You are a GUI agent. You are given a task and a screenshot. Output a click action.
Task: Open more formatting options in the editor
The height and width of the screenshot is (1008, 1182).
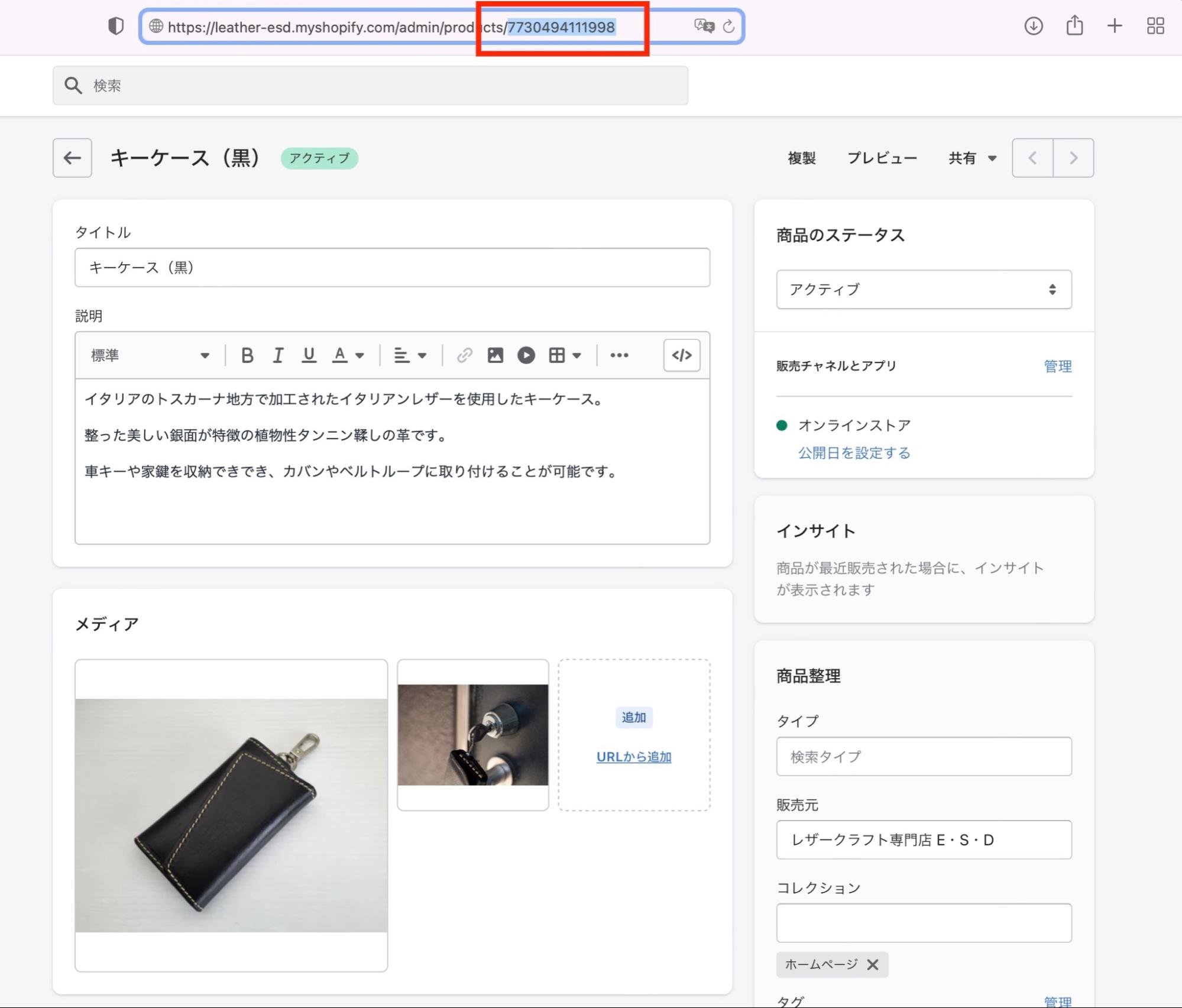tap(618, 355)
